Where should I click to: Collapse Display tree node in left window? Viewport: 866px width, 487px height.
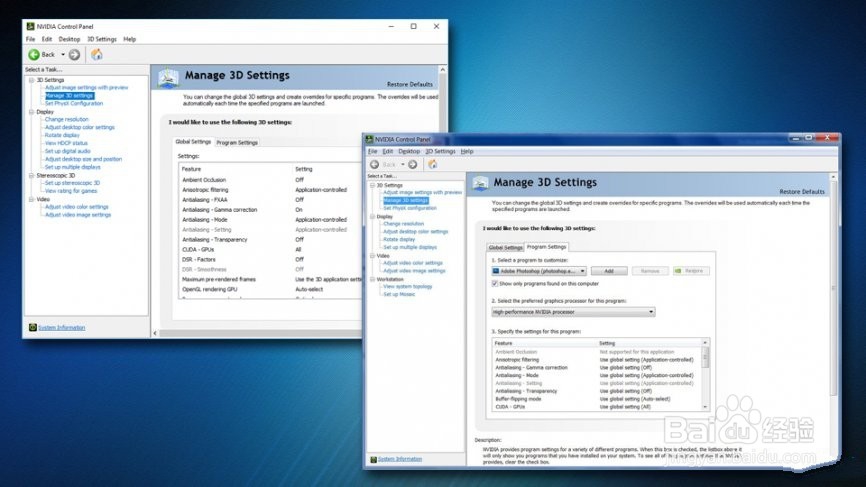[31, 112]
